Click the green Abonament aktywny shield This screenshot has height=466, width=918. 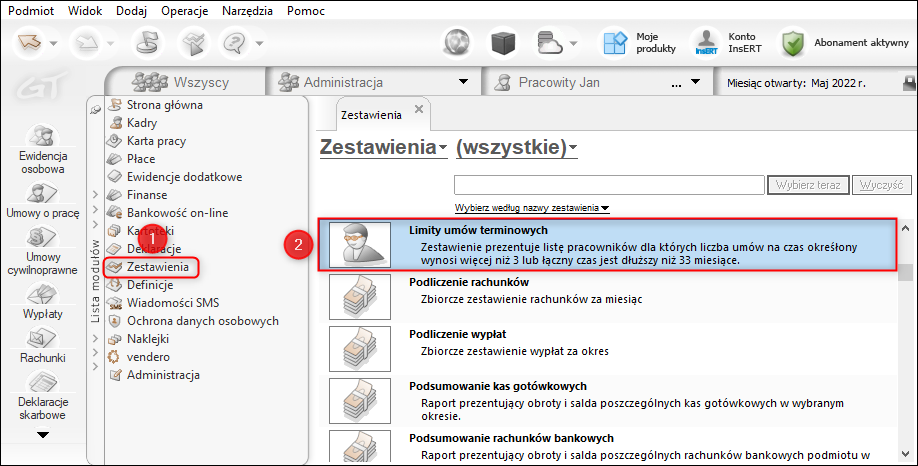(793, 43)
